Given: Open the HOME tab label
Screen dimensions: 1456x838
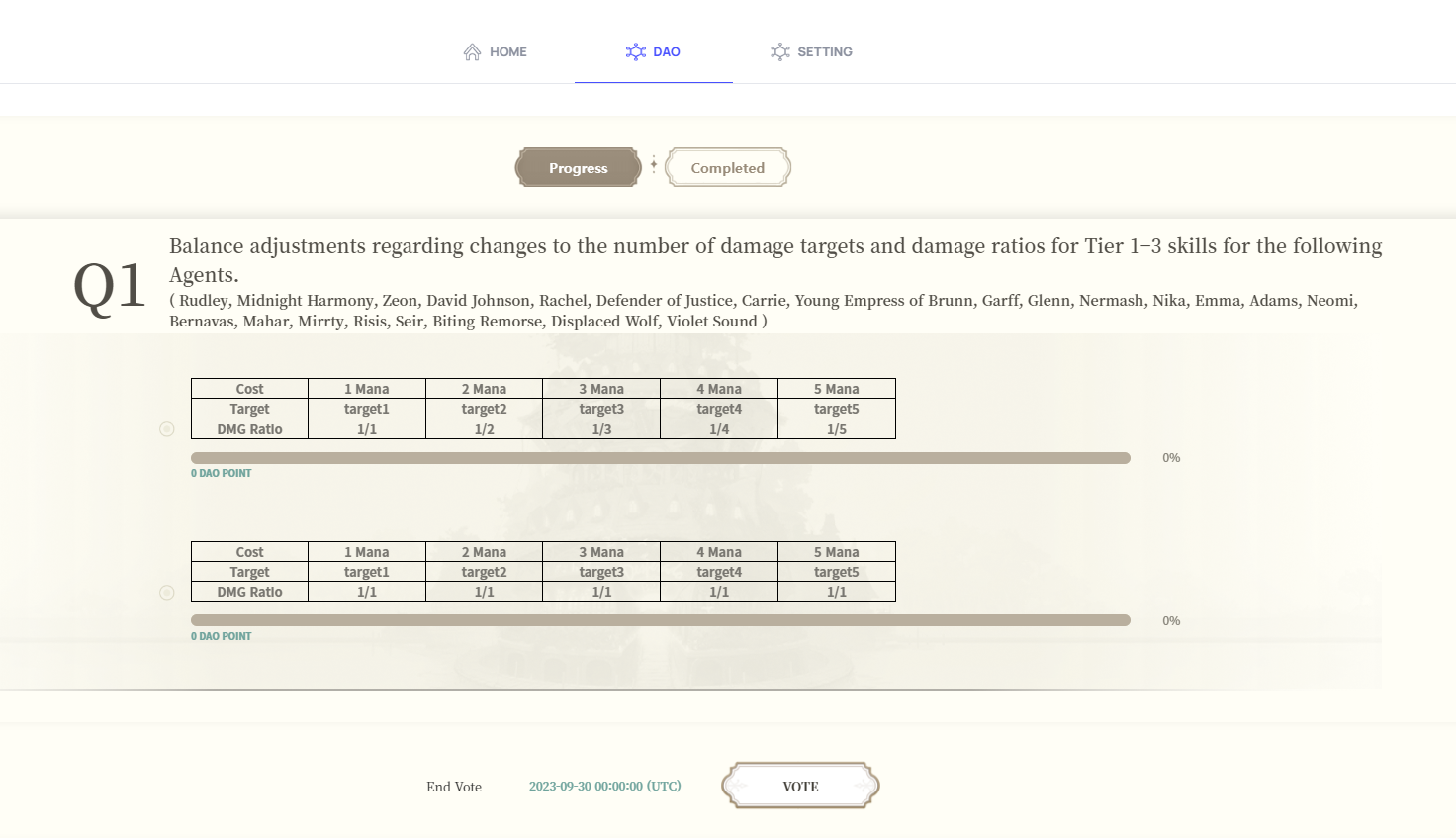Looking at the screenshot, I should 508,52.
